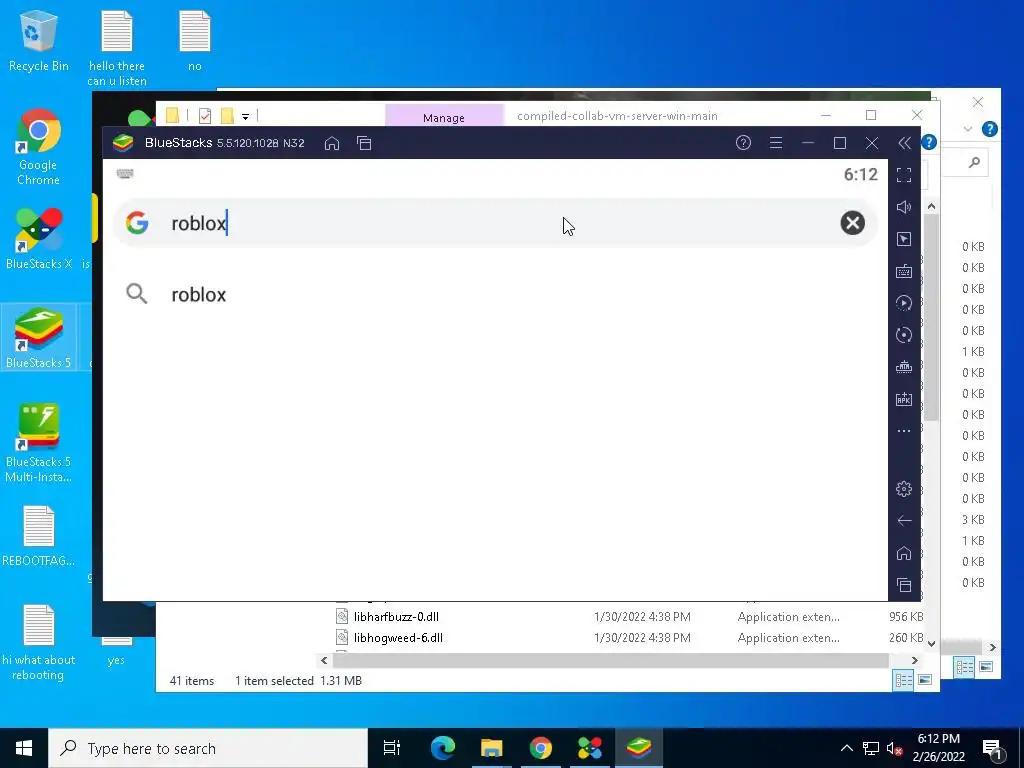
Task: Select 'hello there can u listen' desktop file
Action: click(x=116, y=49)
